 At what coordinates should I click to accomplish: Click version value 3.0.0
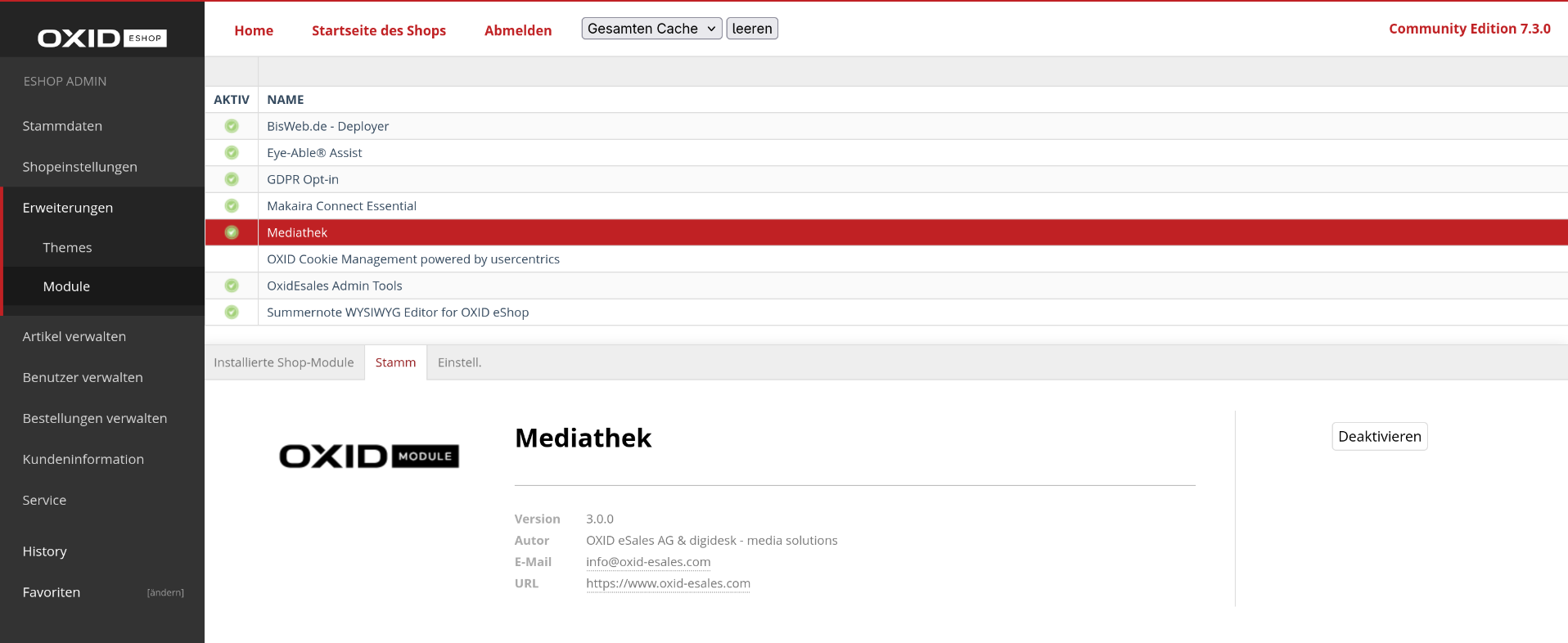[x=600, y=519]
